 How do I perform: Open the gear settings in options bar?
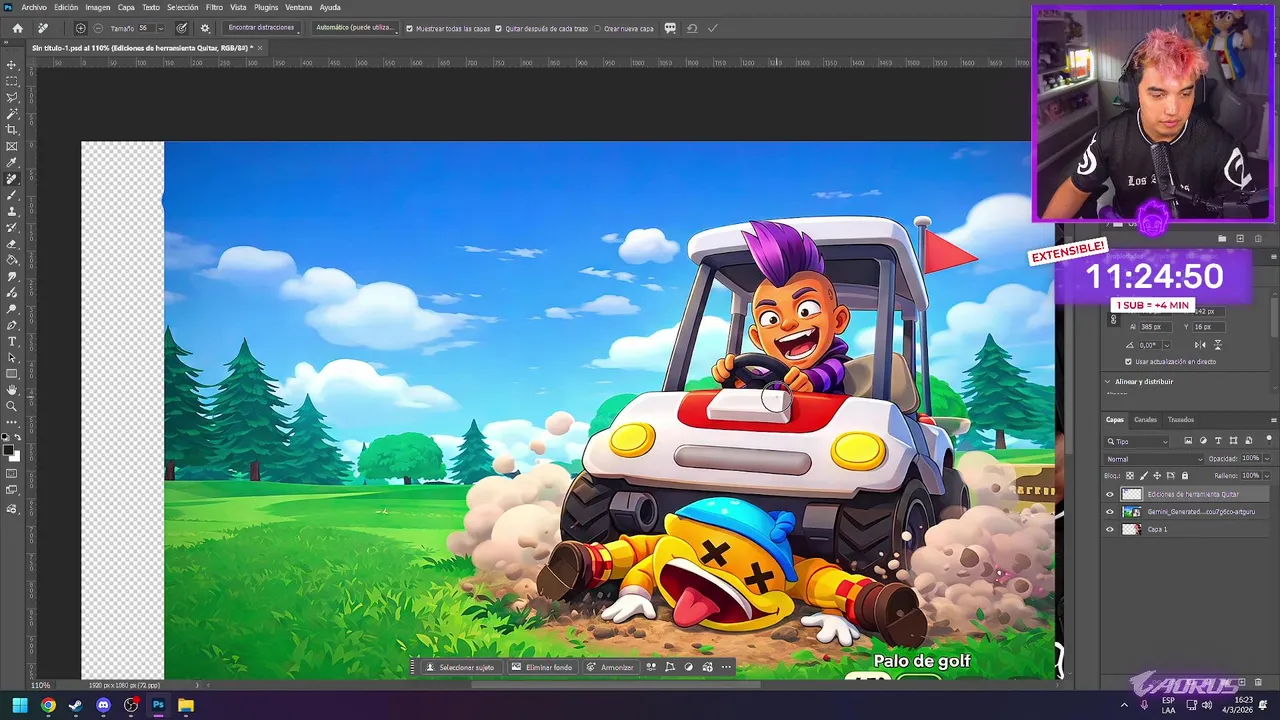[x=205, y=28]
